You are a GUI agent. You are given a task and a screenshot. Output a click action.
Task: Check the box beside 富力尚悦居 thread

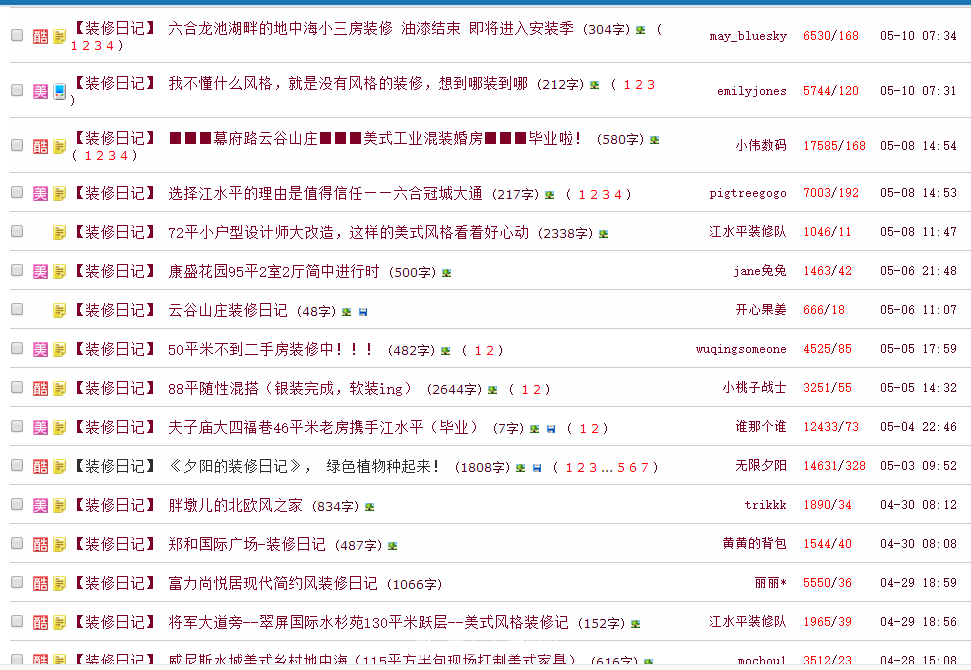[17, 582]
